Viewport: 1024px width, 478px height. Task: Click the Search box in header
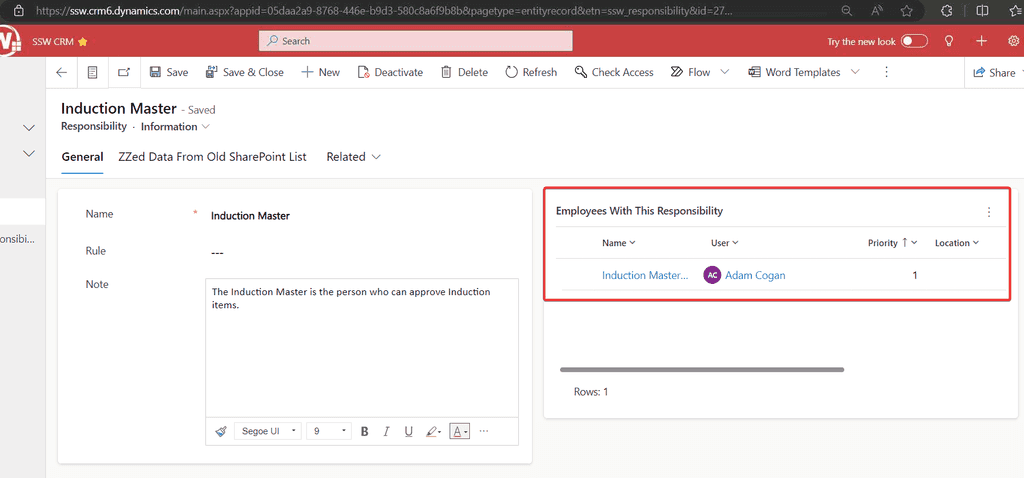click(415, 41)
